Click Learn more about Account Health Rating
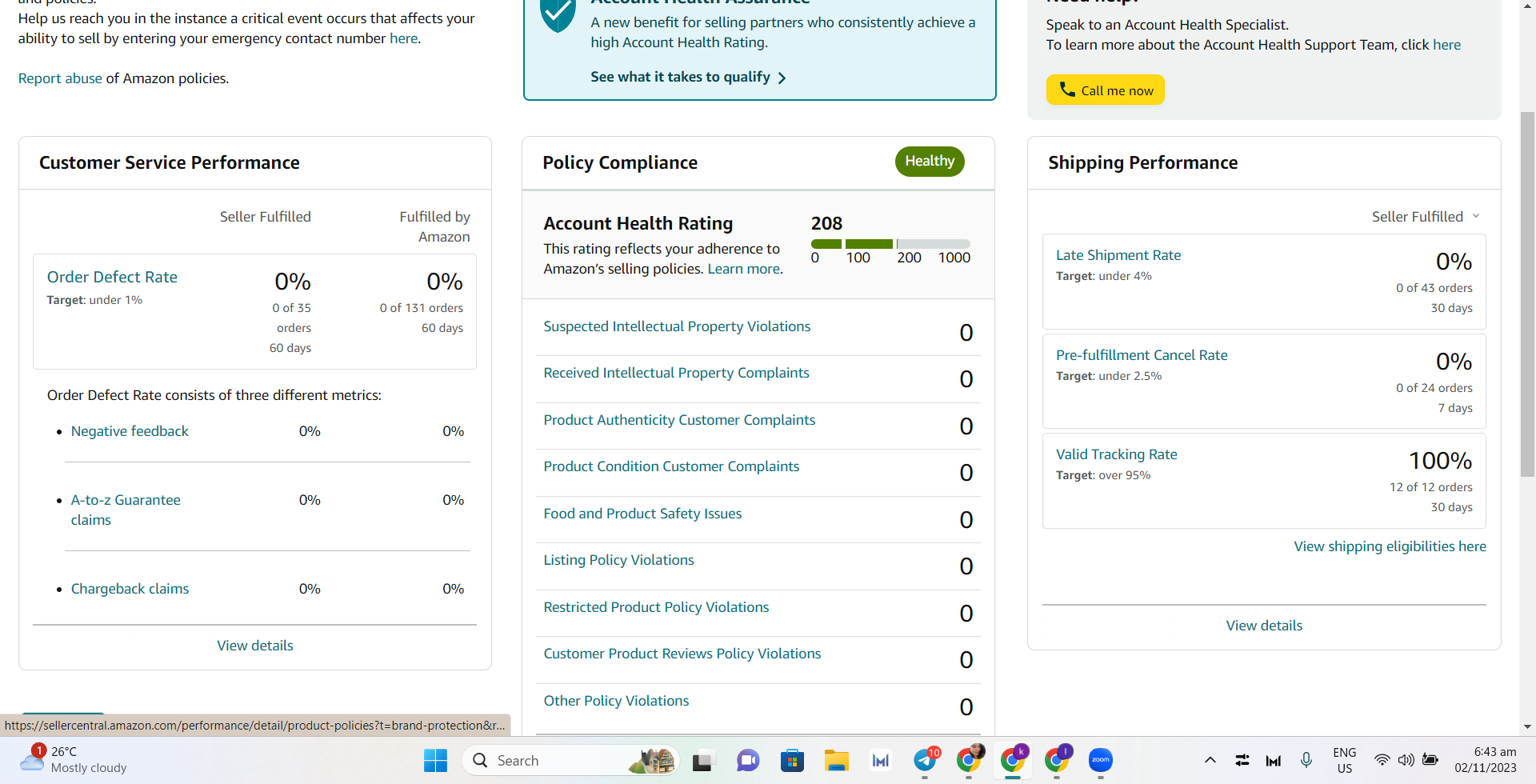 tap(743, 269)
